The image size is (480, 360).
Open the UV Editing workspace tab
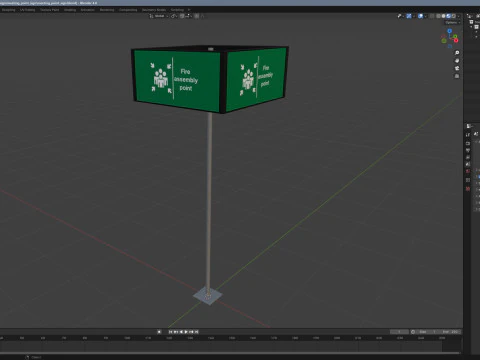(x=27, y=10)
